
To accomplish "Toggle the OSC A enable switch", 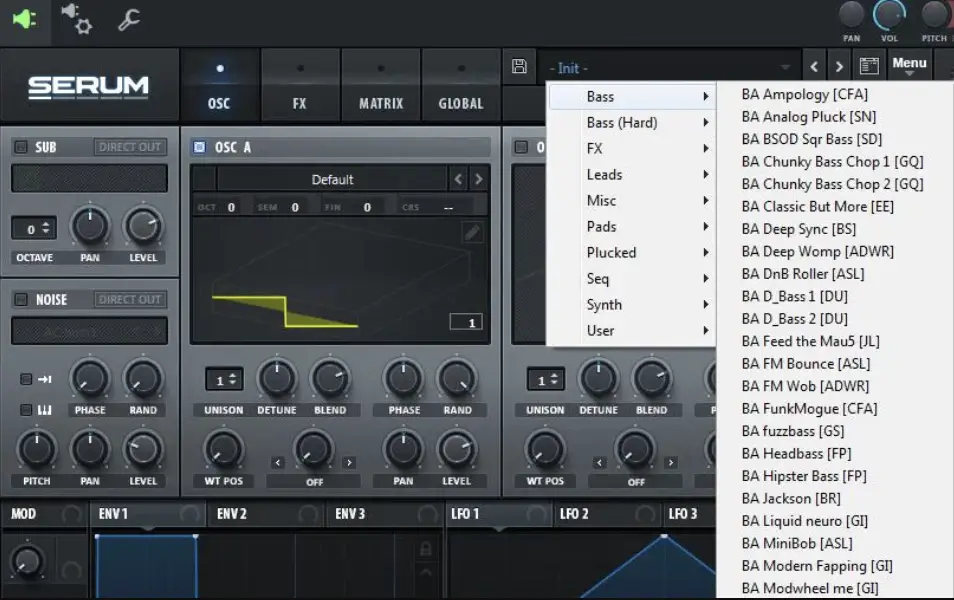I will pyautogui.click(x=200, y=147).
